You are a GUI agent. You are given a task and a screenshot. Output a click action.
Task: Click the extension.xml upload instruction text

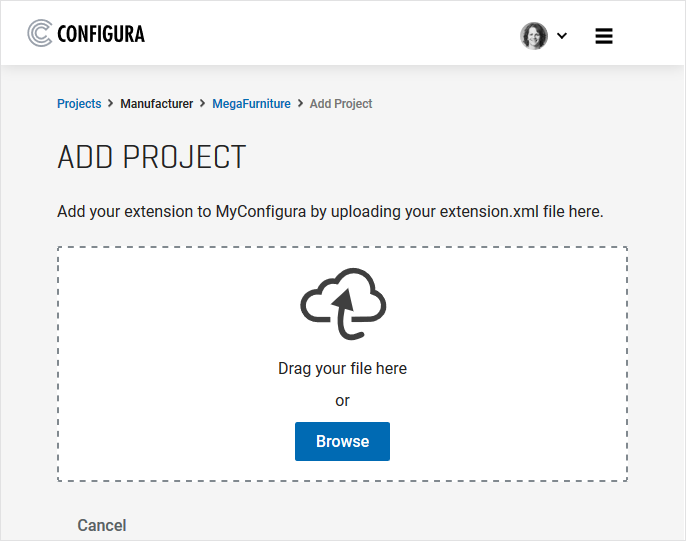[x=330, y=212]
